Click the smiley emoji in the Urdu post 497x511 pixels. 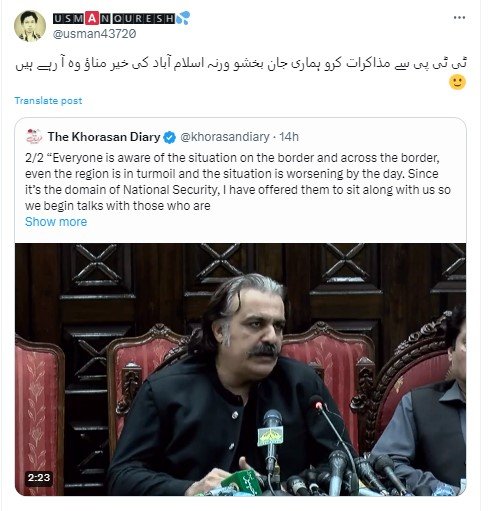click(x=457, y=82)
